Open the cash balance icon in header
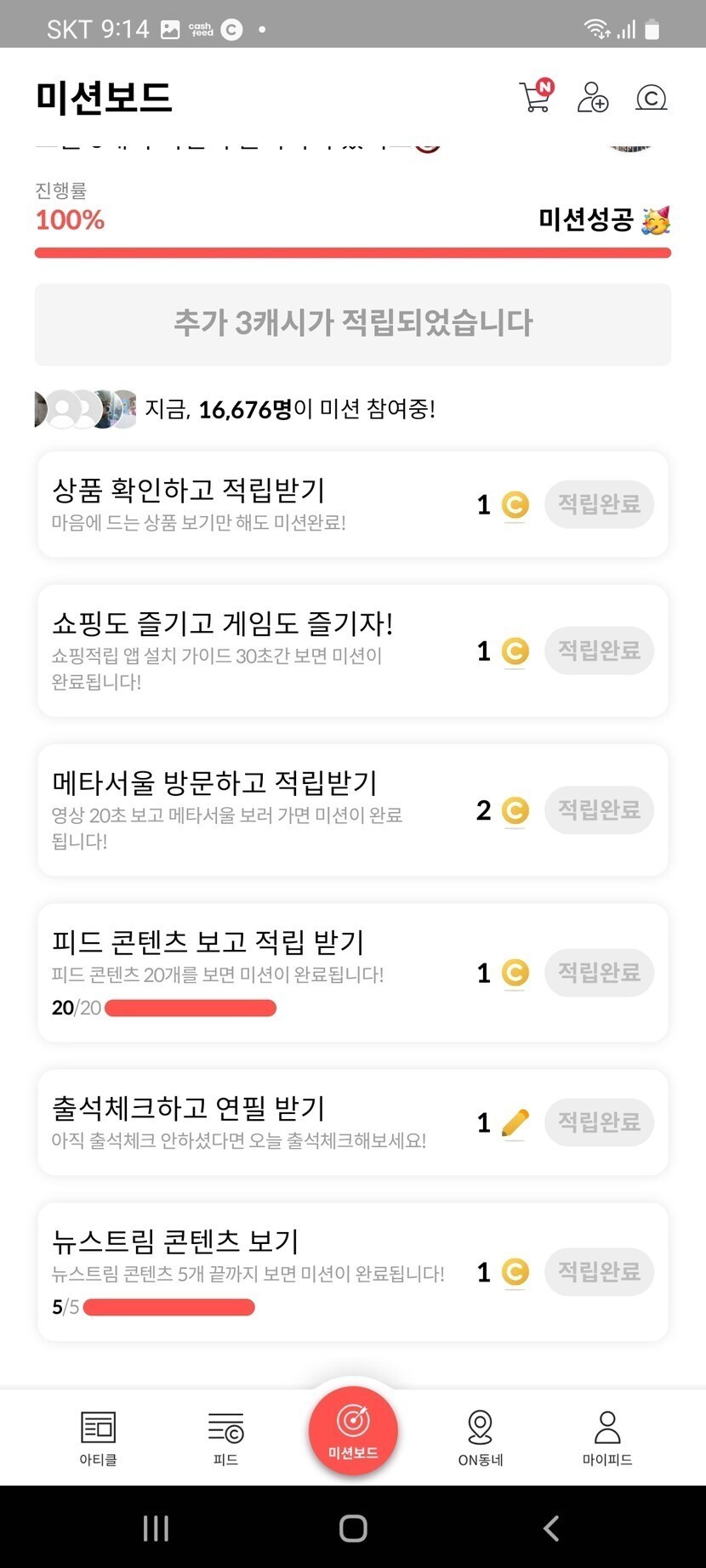The height and width of the screenshot is (1568, 706). [x=651, y=98]
